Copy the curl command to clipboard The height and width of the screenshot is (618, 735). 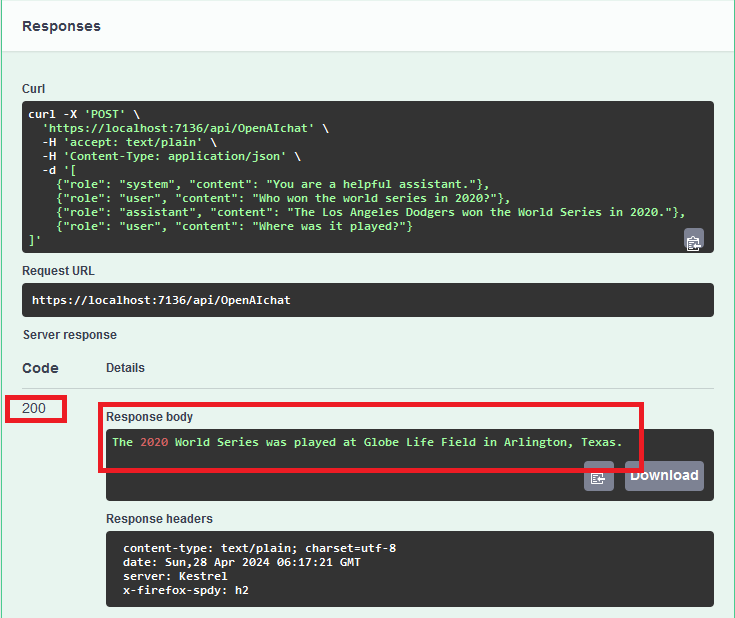pos(693,239)
